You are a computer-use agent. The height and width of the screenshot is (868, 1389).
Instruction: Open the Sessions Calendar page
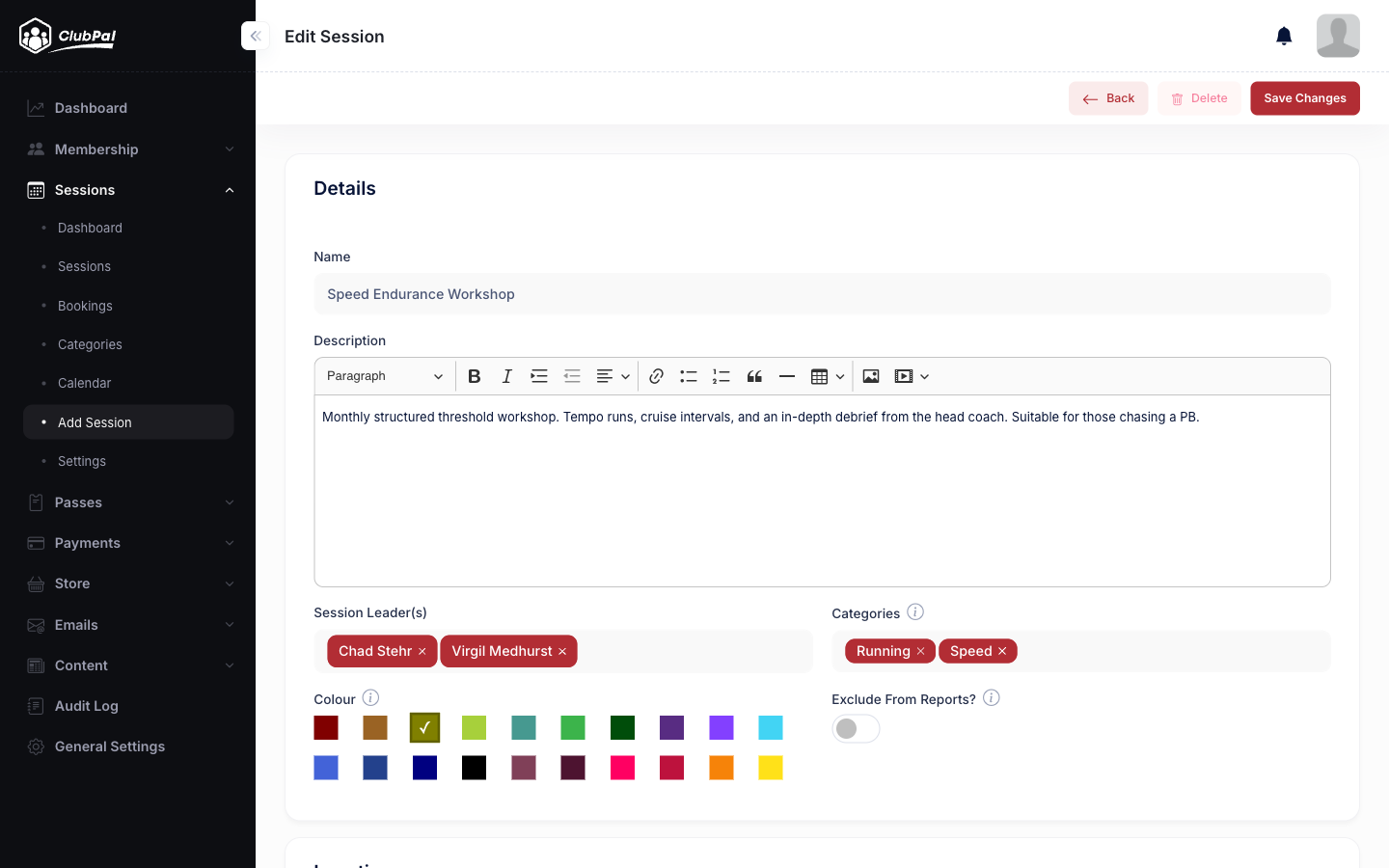(x=84, y=383)
